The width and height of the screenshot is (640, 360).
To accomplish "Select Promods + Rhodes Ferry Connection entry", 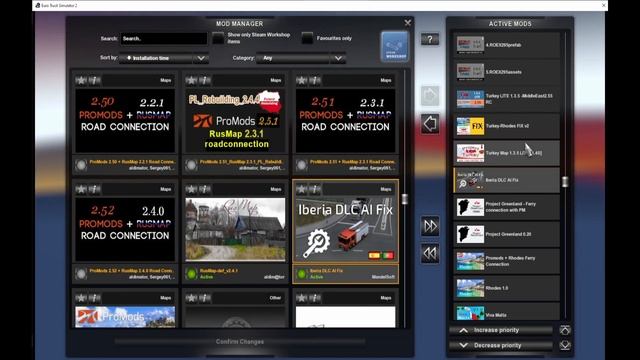I will 507,261.
